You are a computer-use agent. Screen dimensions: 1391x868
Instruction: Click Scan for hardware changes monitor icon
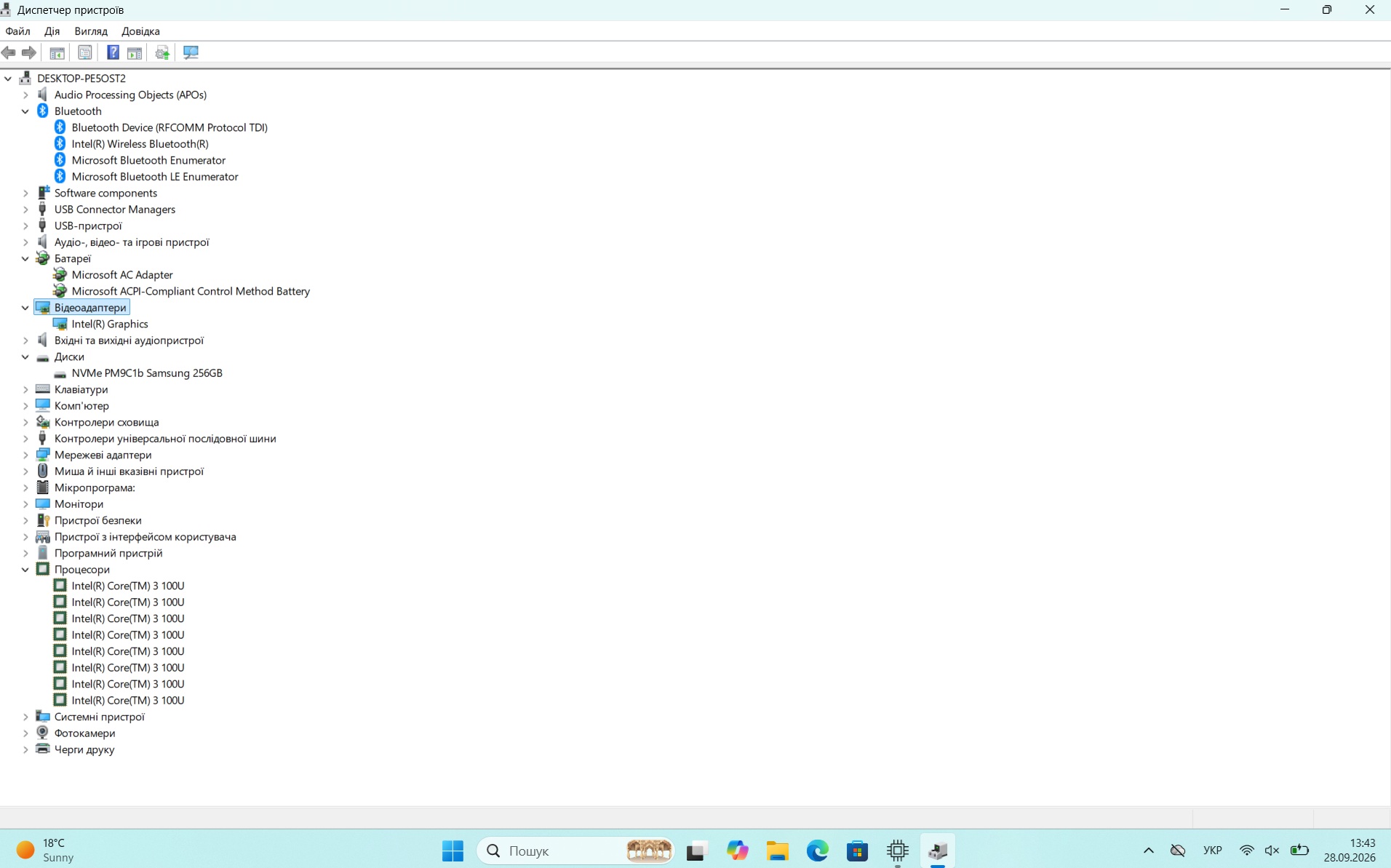coord(191,52)
